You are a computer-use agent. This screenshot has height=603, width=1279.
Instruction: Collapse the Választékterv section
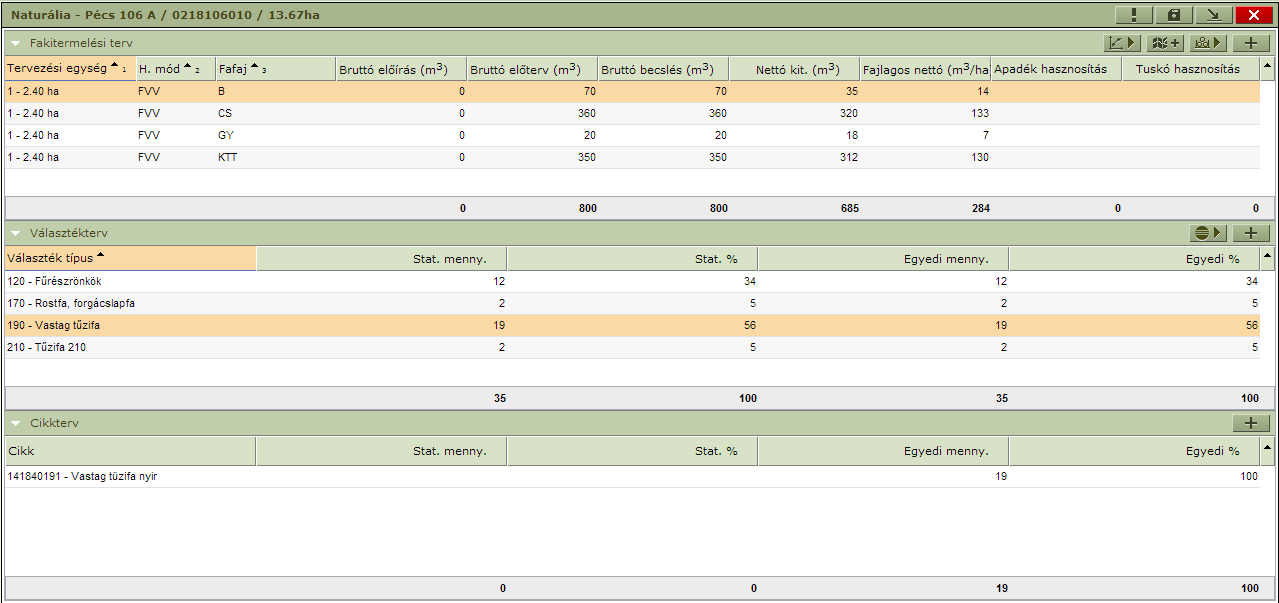coord(16,234)
